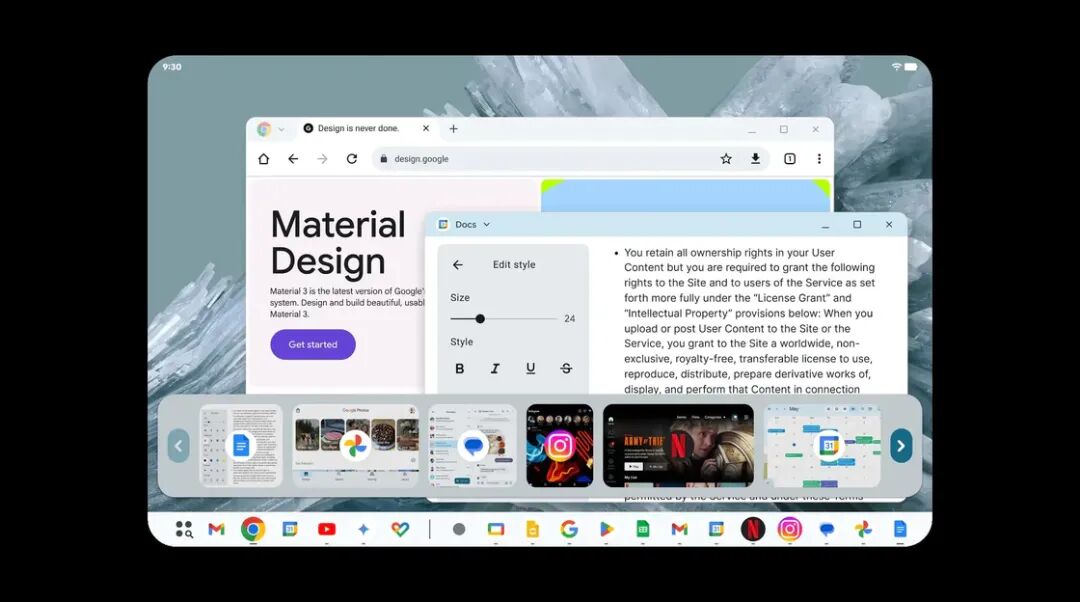Image resolution: width=1080 pixels, height=602 pixels.
Task: Open Chrome downloads icon
Action: [x=756, y=159]
